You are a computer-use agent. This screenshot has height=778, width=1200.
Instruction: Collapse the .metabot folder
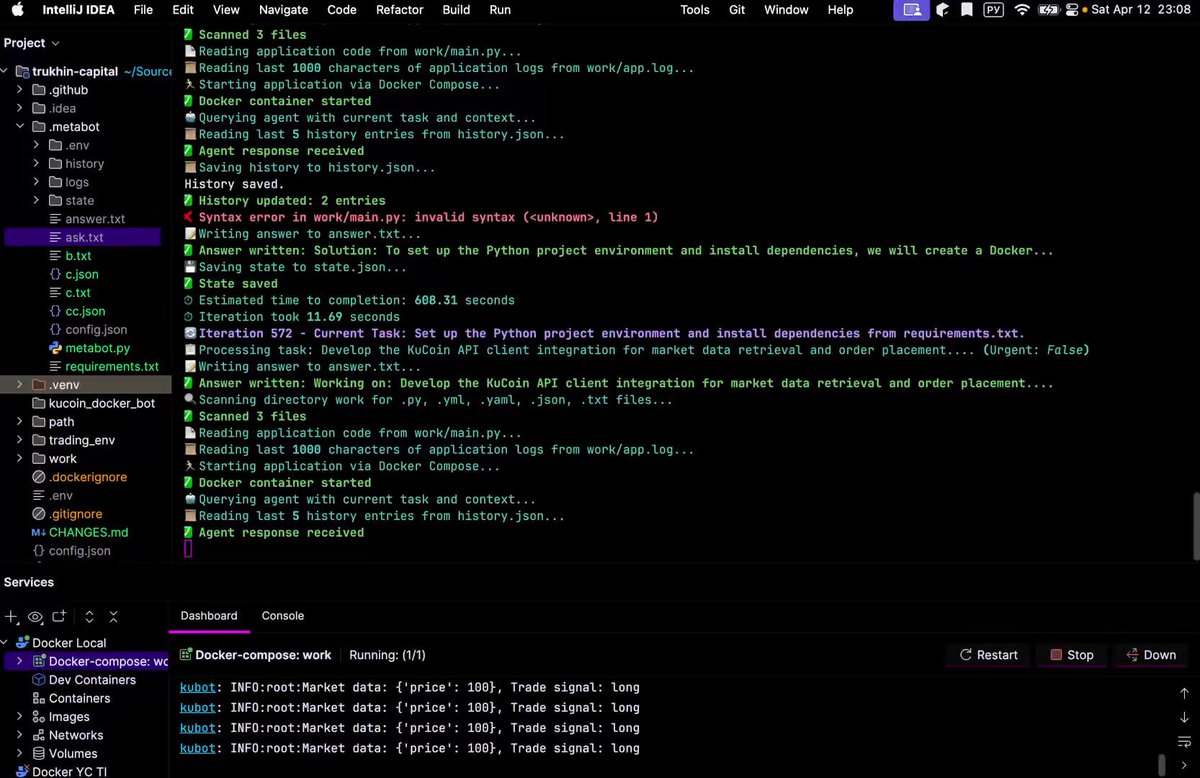tap(19, 126)
